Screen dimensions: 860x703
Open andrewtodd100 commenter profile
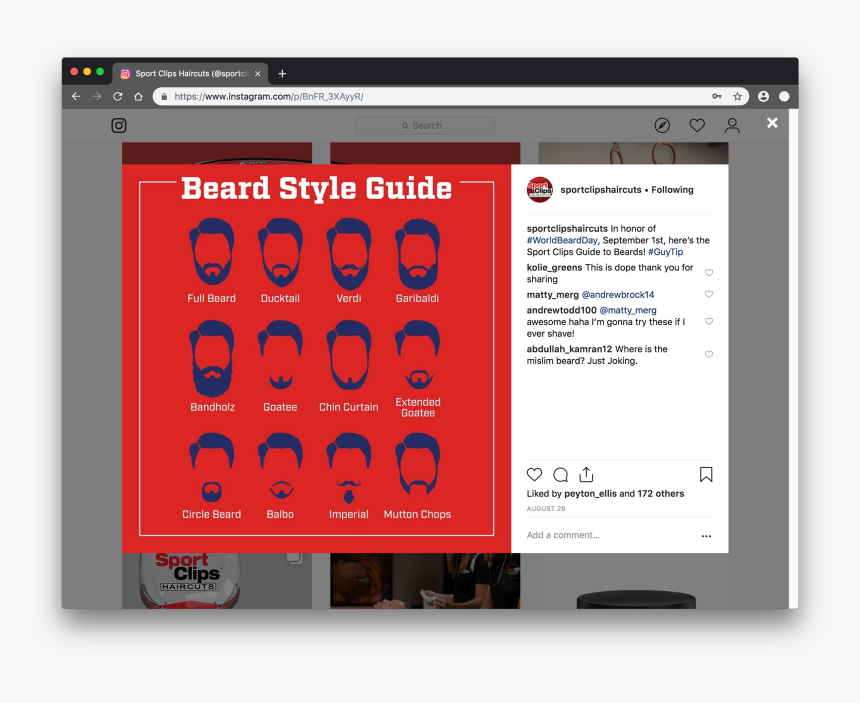click(x=561, y=310)
